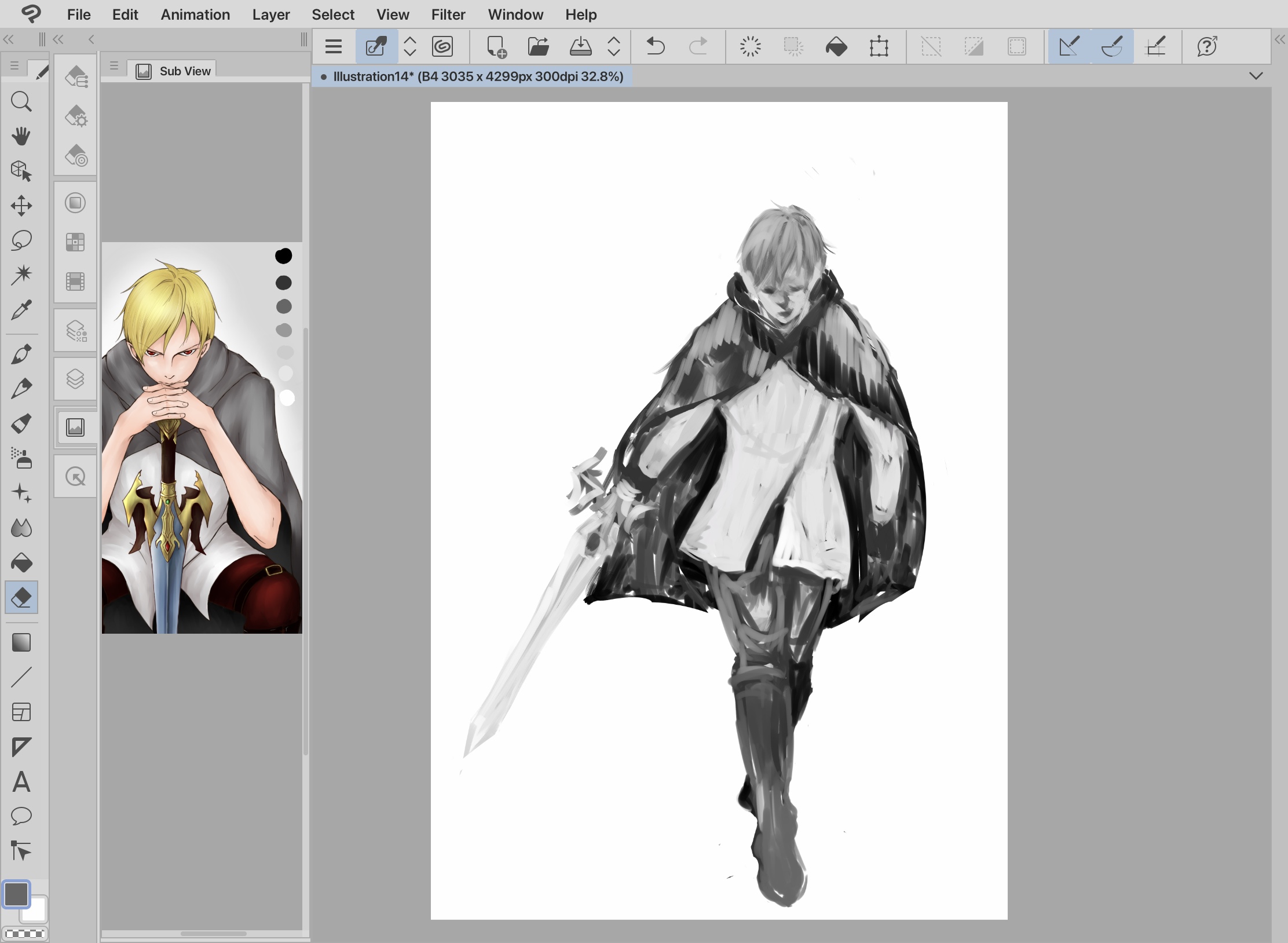1288x943 pixels.
Task: Select the foreground gray color swatch
Action: tap(16, 894)
